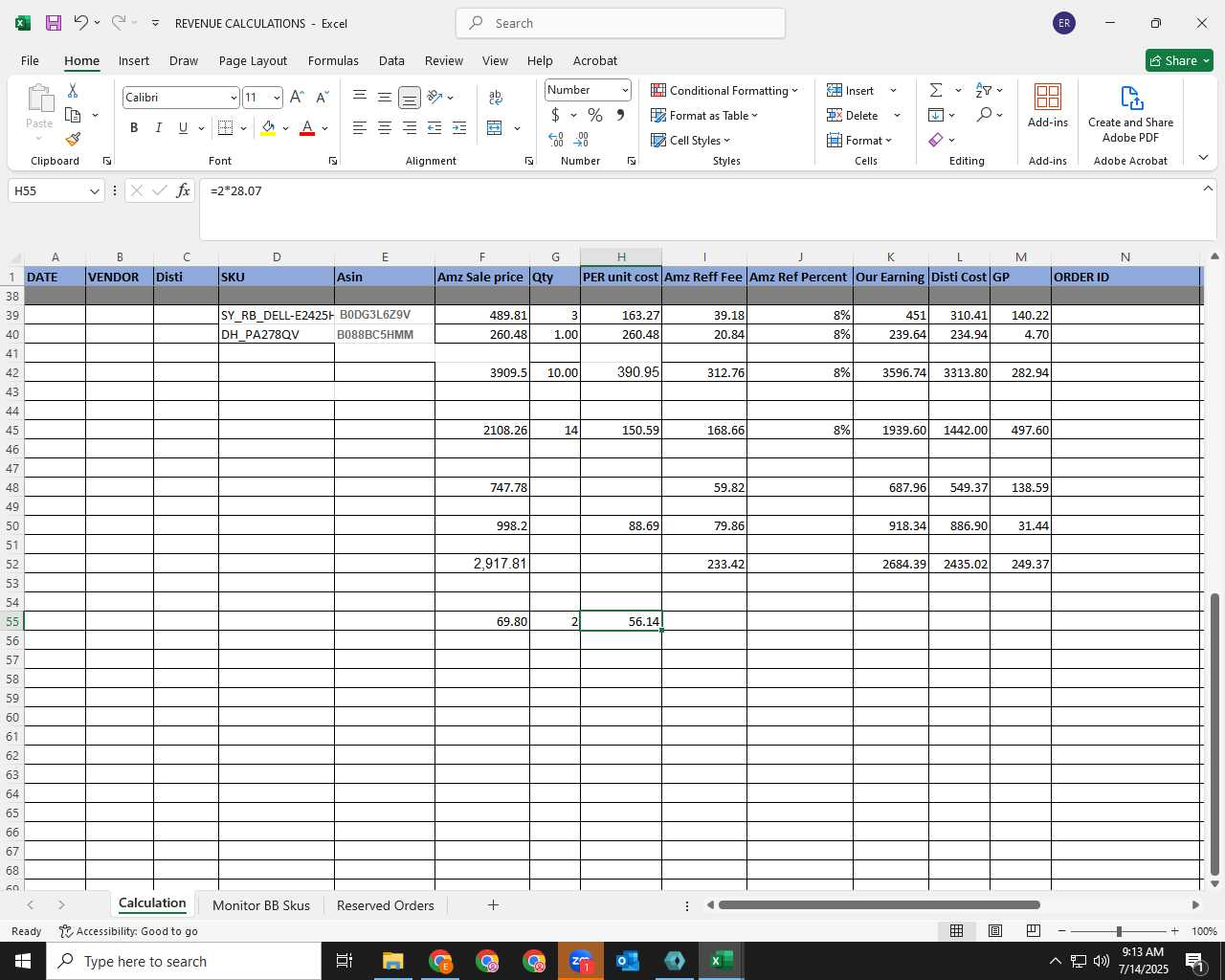Switch to the Data ribbon tab

(391, 60)
